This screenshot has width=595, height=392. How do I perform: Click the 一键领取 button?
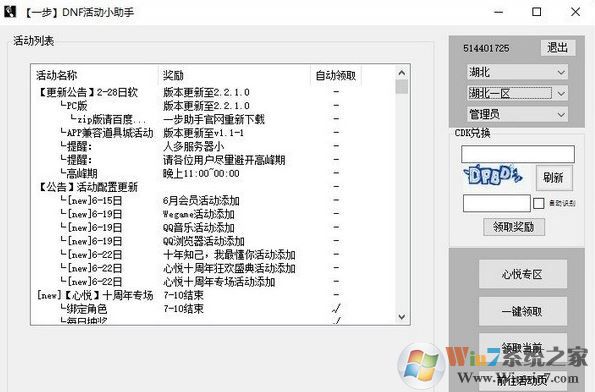(x=523, y=312)
